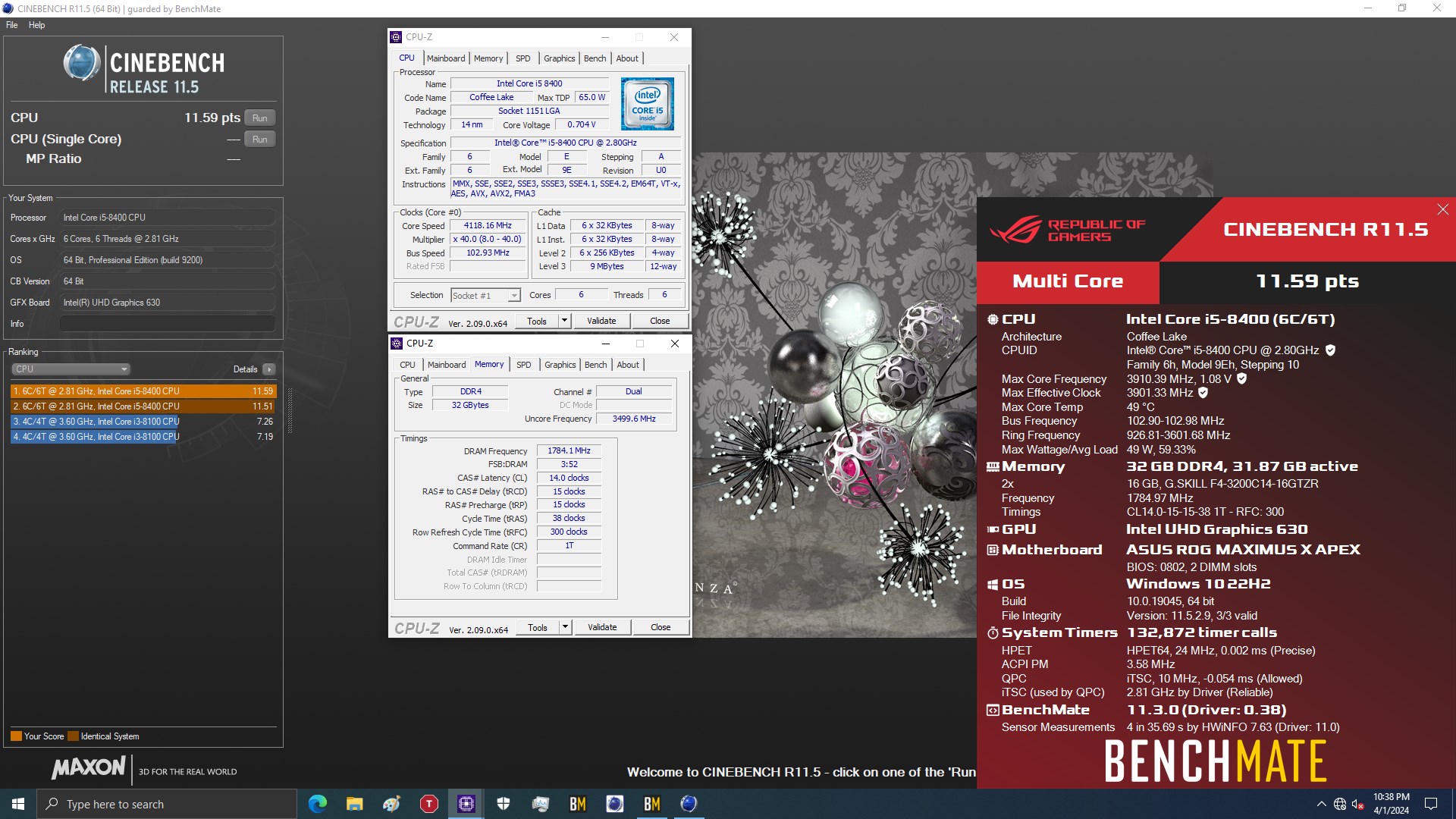Open the second BenchMate BM taskbar icon

651,804
